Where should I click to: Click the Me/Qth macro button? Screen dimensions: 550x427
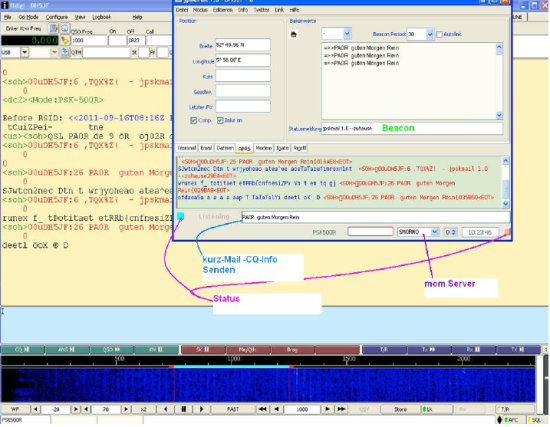248,349
